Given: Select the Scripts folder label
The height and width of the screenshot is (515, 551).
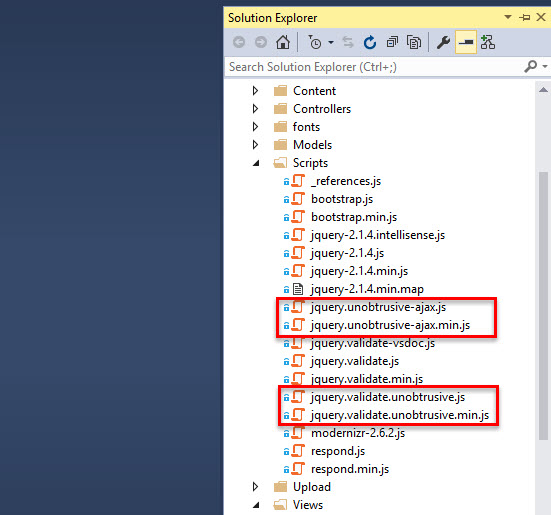Looking at the screenshot, I should pos(310,163).
